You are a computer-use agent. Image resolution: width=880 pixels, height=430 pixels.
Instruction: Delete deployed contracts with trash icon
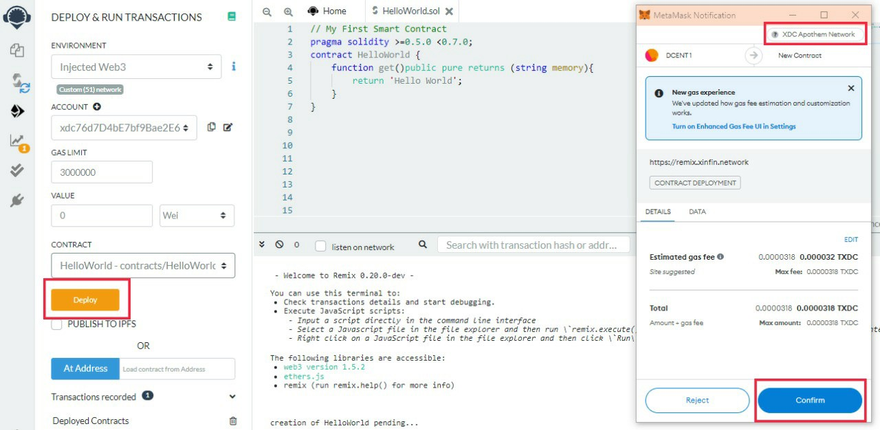click(x=233, y=421)
